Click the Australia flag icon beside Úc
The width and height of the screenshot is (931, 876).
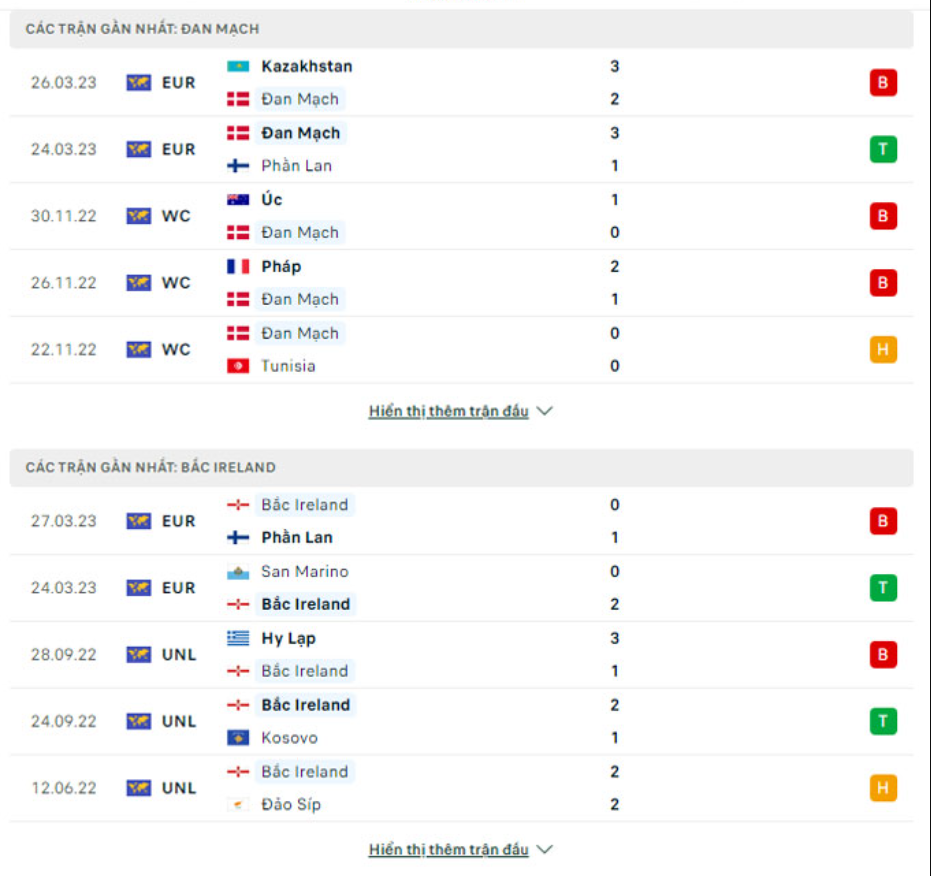[x=238, y=200]
